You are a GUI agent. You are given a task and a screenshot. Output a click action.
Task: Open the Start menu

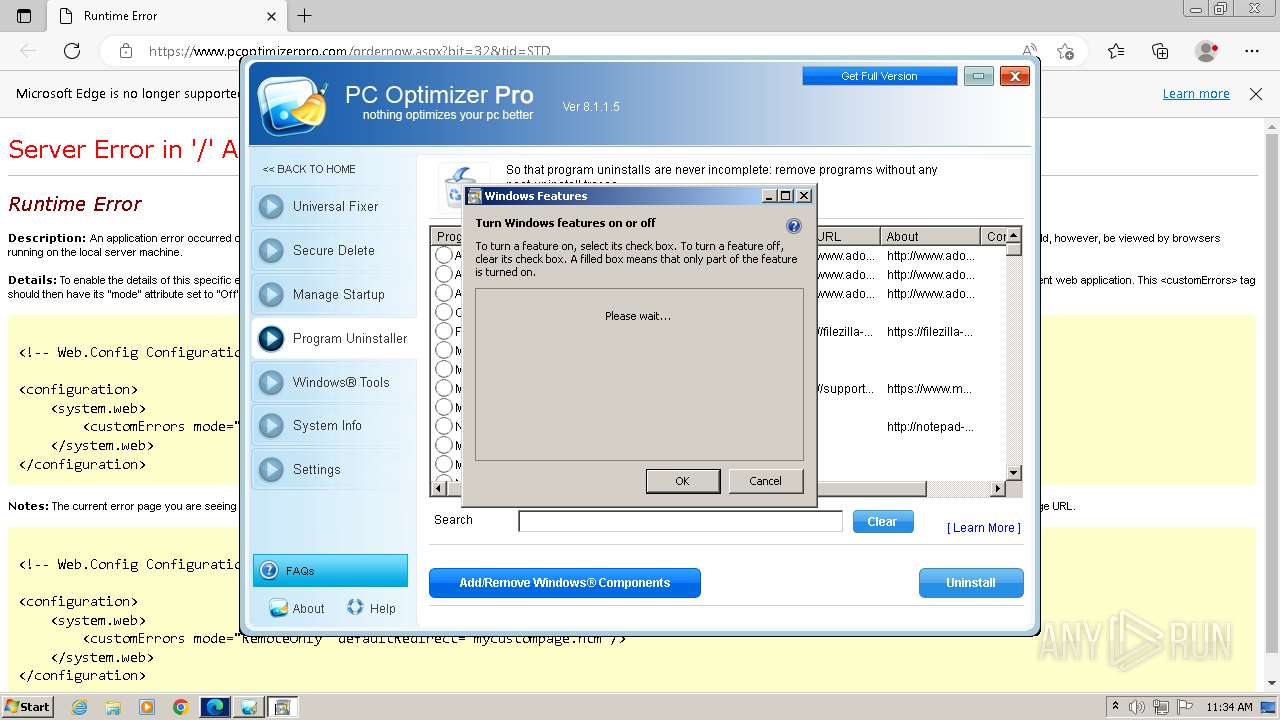tap(27, 707)
